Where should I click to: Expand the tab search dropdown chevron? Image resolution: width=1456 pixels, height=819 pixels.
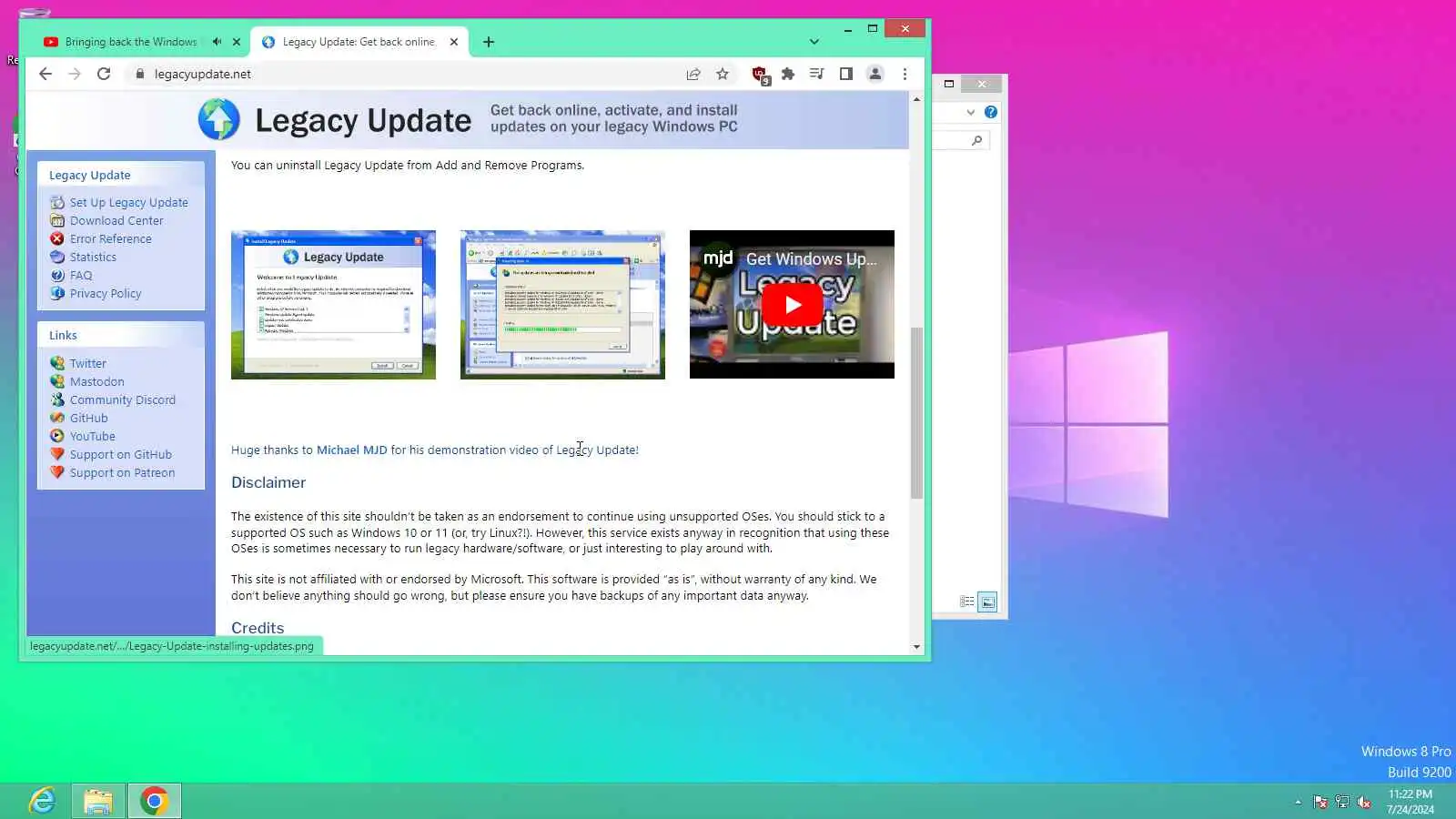click(x=814, y=42)
